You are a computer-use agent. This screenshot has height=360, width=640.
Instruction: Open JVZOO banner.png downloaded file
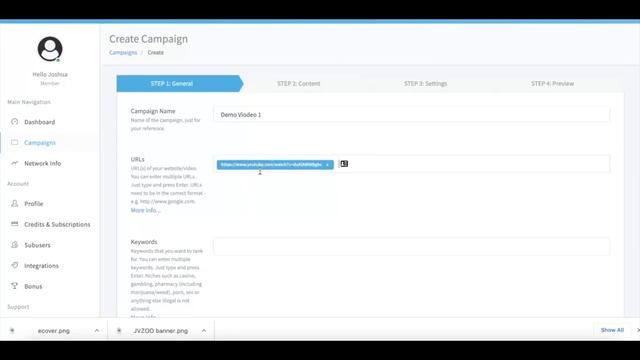(160, 331)
